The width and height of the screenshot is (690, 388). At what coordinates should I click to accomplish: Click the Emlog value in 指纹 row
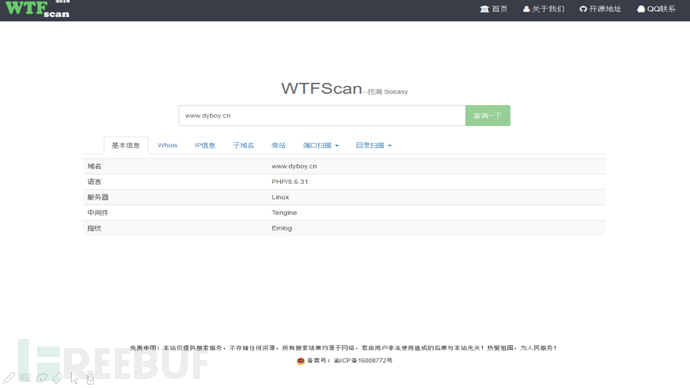(282, 228)
